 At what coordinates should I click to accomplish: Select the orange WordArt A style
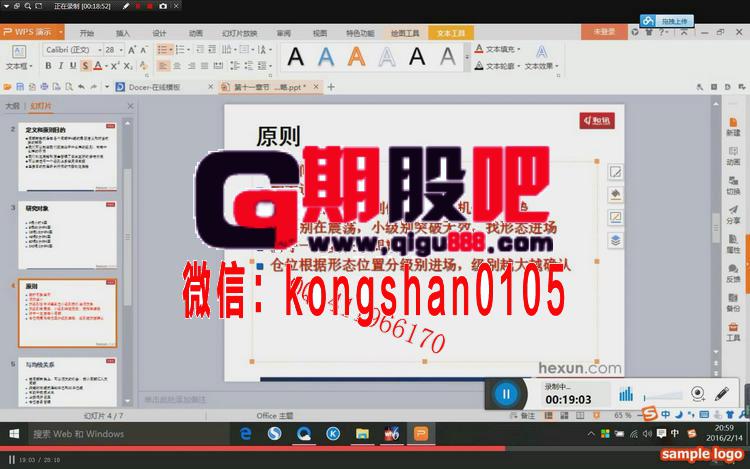356,56
